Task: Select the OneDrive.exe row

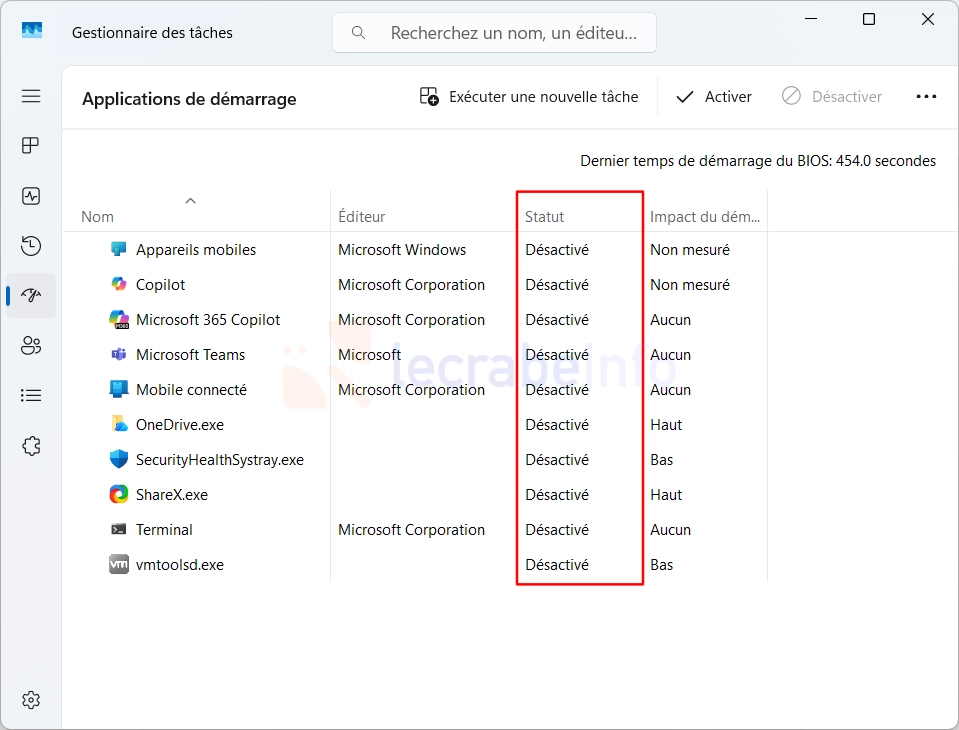Action: [180, 425]
